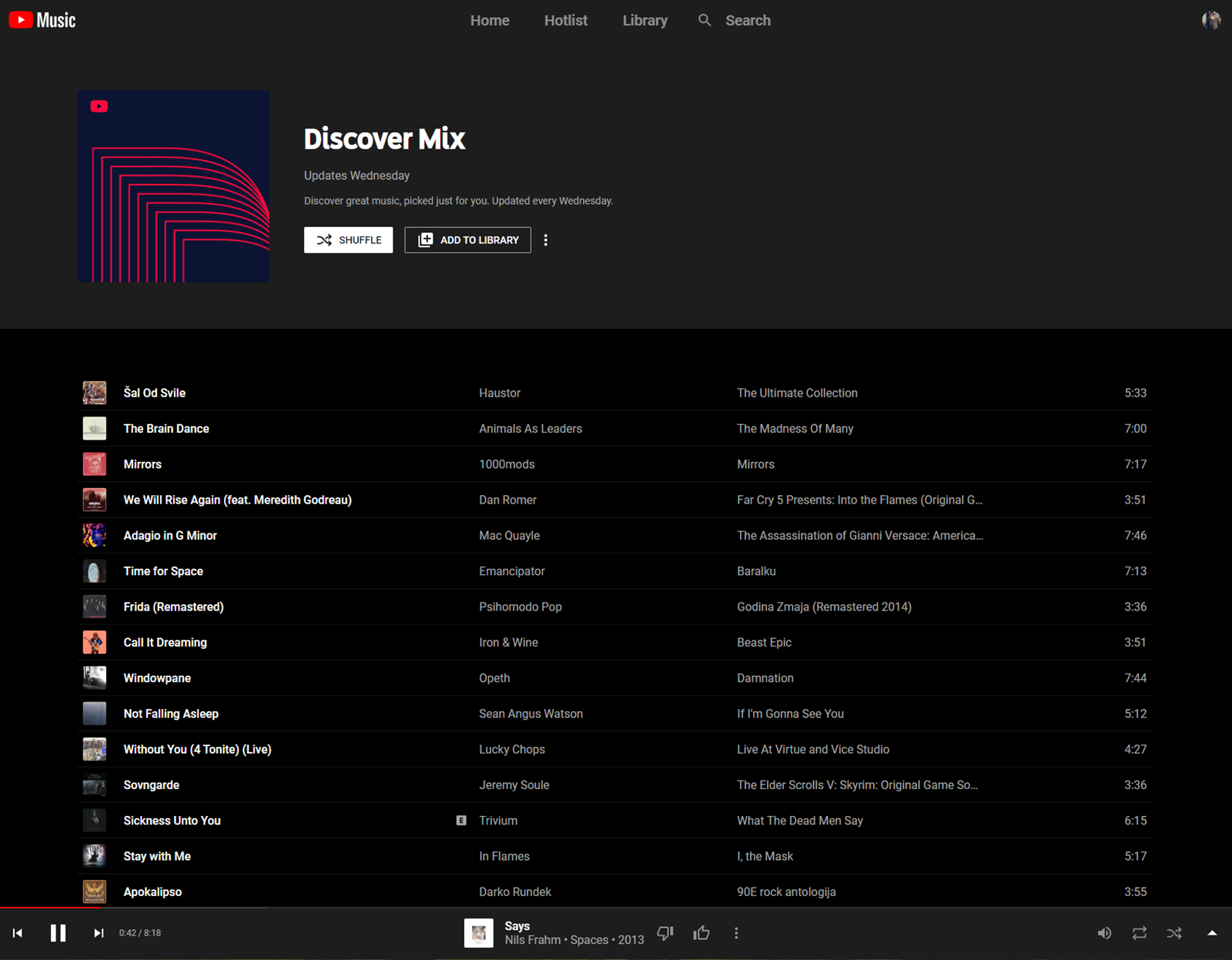Viewport: 1232px width, 960px height.
Task: Play We Will Rise Again thumbnail
Action: point(95,500)
